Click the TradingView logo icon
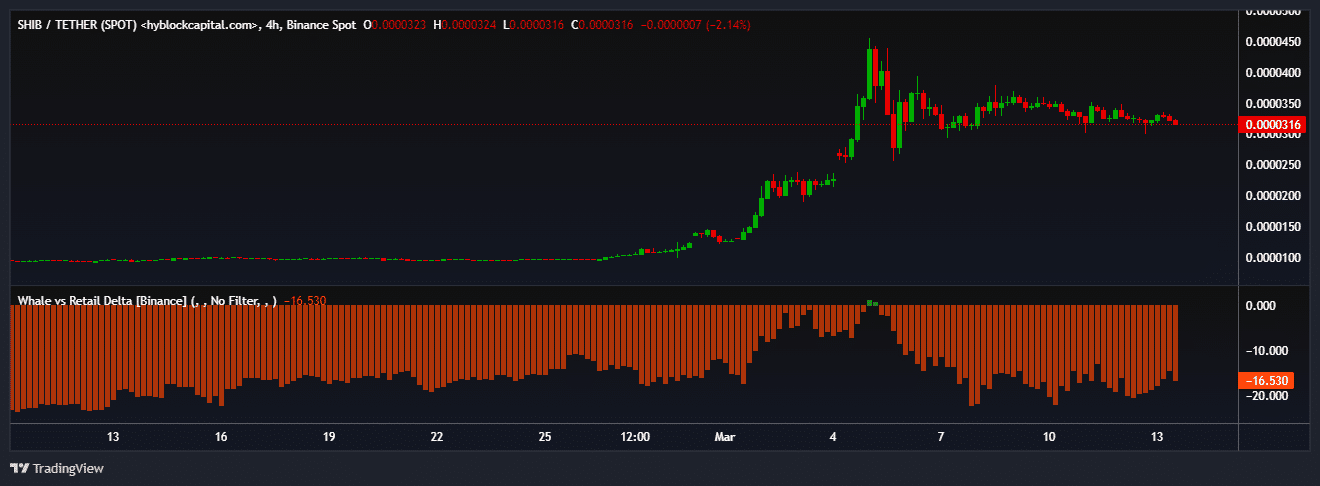The image size is (1320, 486). (19, 468)
